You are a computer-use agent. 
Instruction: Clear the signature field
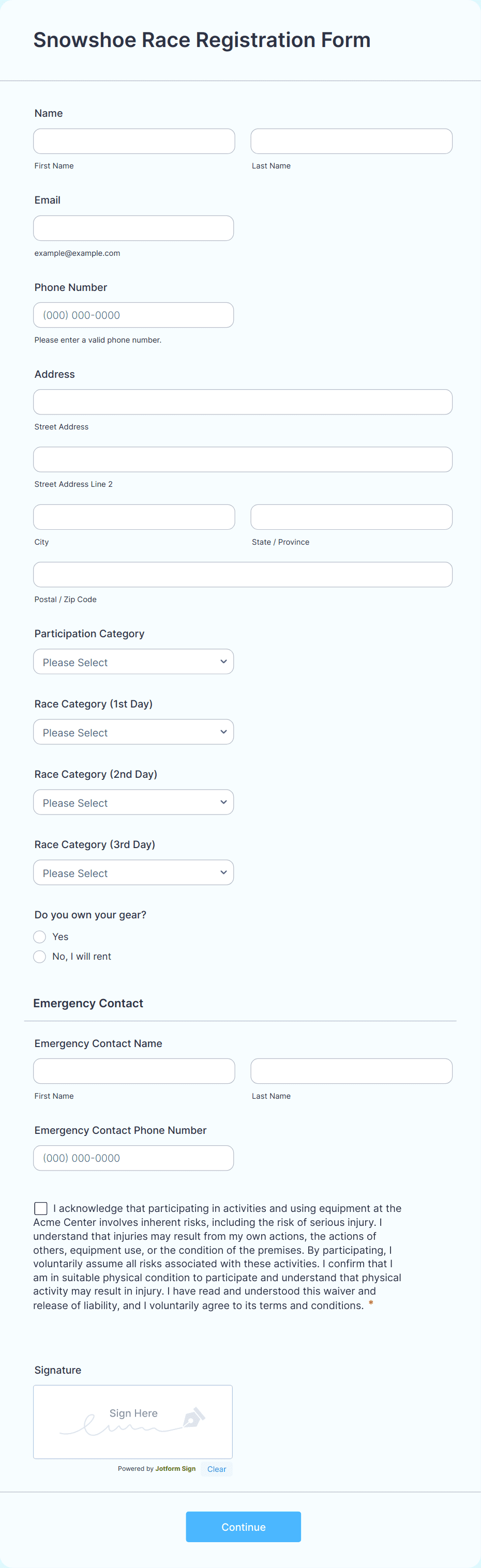[x=216, y=1469]
